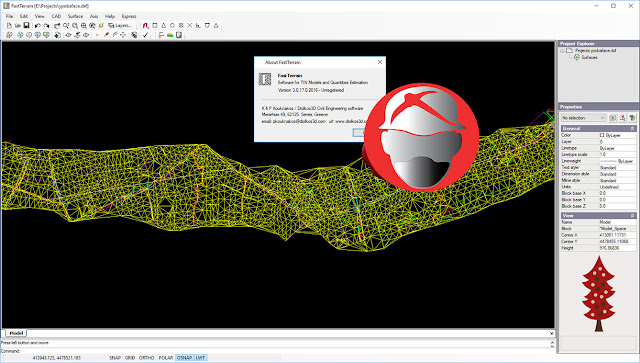Image resolution: width=640 pixels, height=363 pixels.
Task: Click the Open file folder icon
Action: [18, 25]
